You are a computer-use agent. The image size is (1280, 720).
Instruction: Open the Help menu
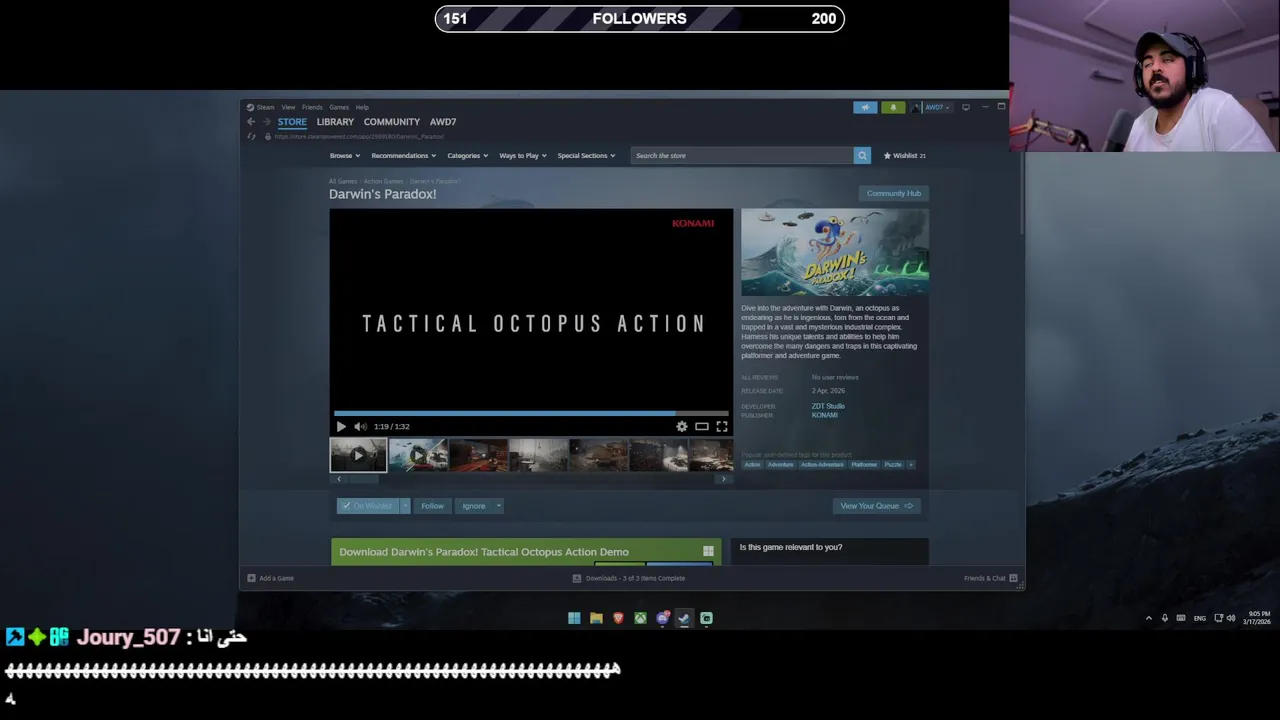click(x=362, y=107)
